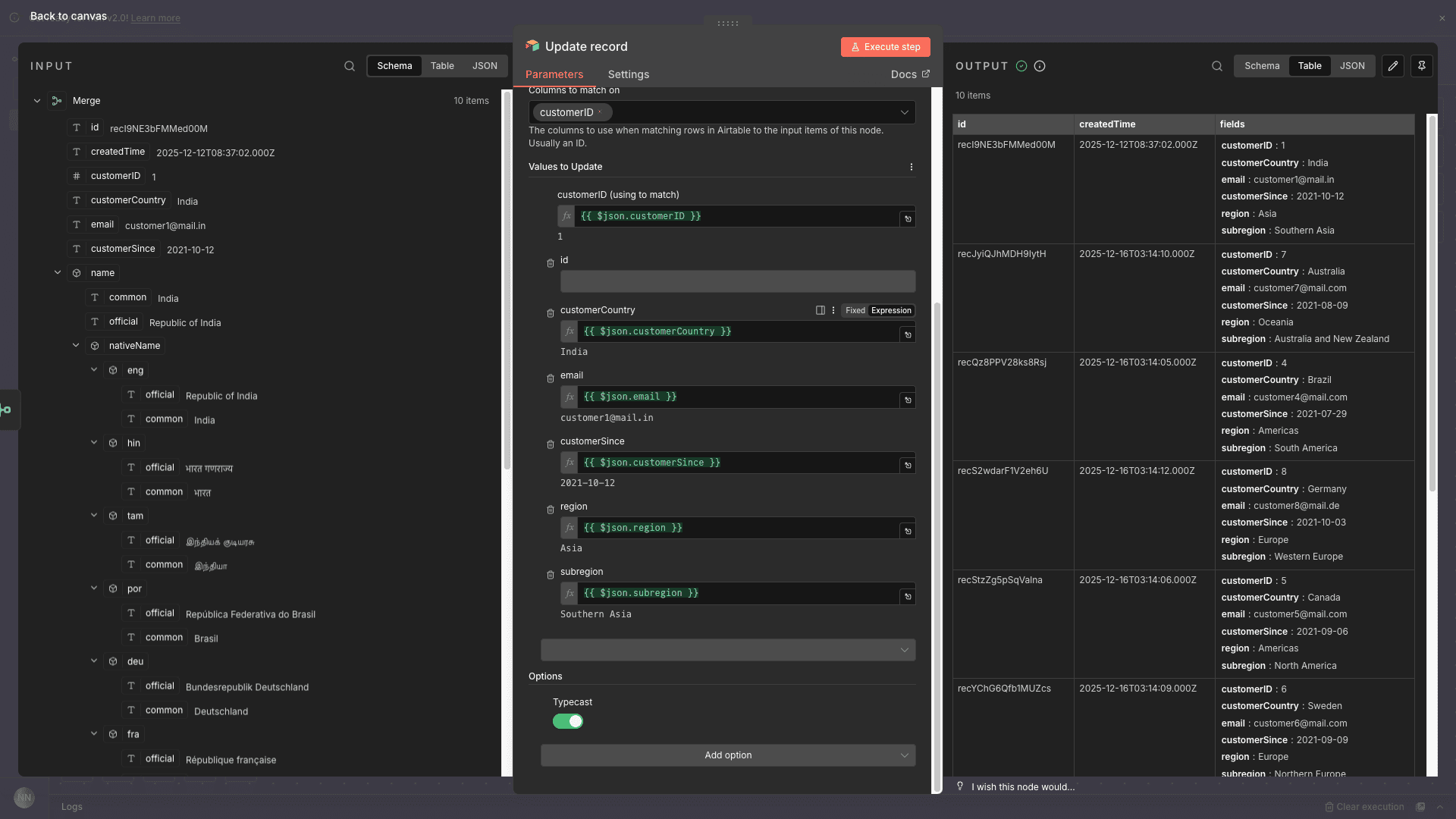Click the drag handle dots above Update record

[728, 24]
